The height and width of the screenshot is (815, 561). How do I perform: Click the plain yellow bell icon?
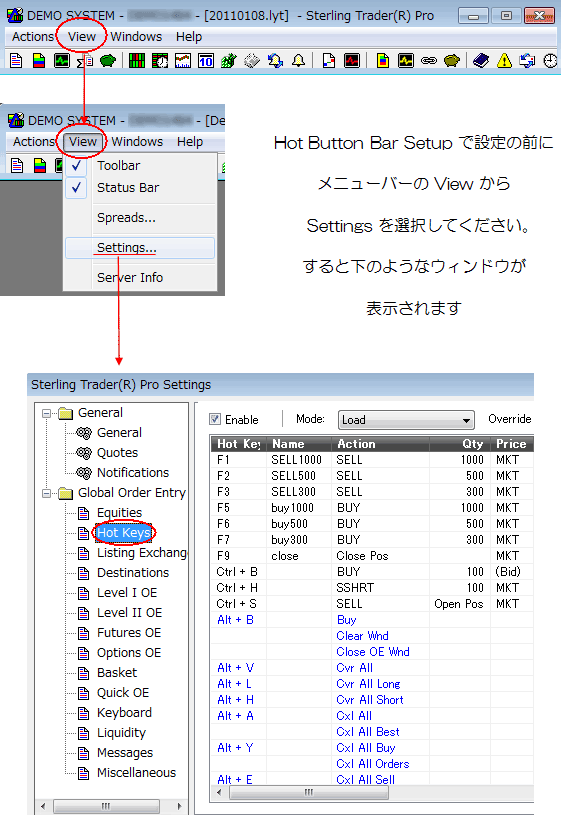(x=298, y=60)
